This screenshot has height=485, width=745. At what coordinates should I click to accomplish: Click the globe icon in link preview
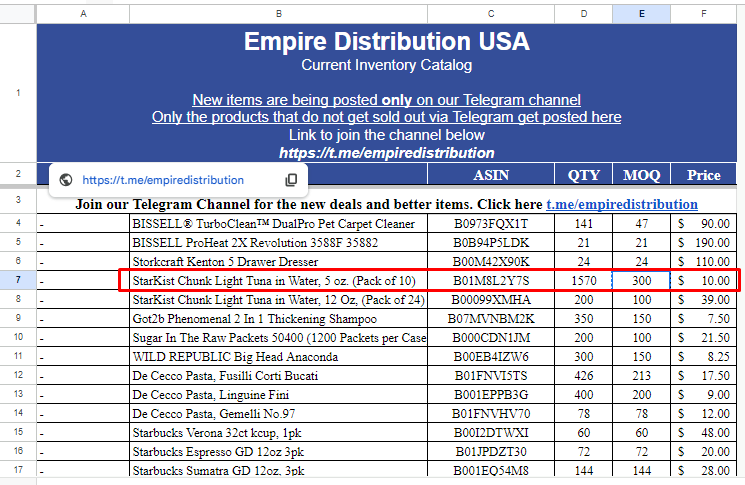66,180
